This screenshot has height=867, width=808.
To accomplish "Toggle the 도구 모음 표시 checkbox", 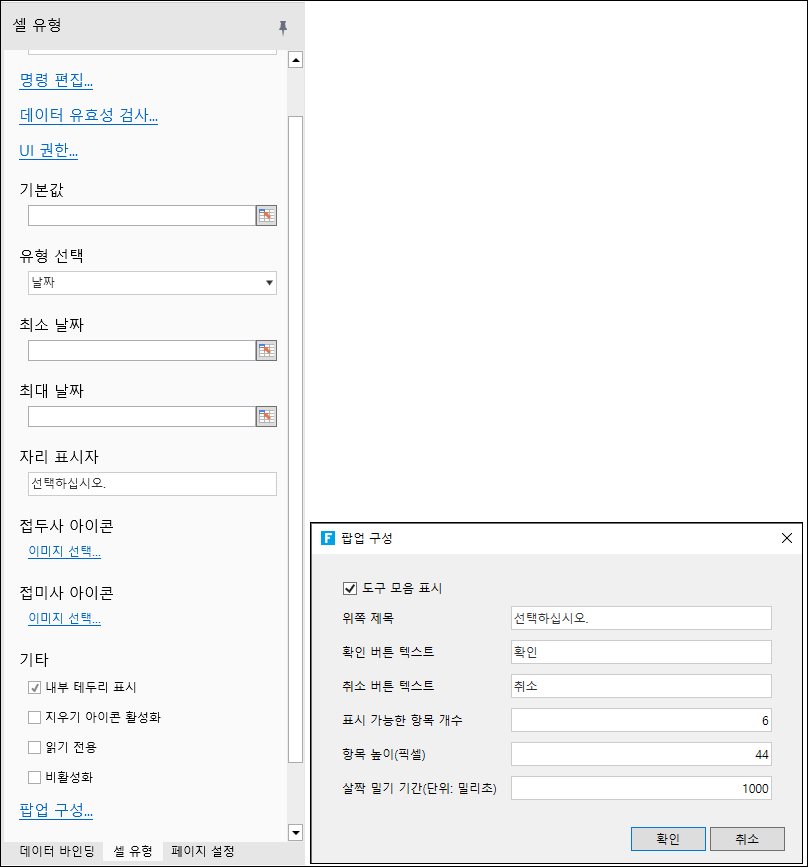I will tap(349, 588).
